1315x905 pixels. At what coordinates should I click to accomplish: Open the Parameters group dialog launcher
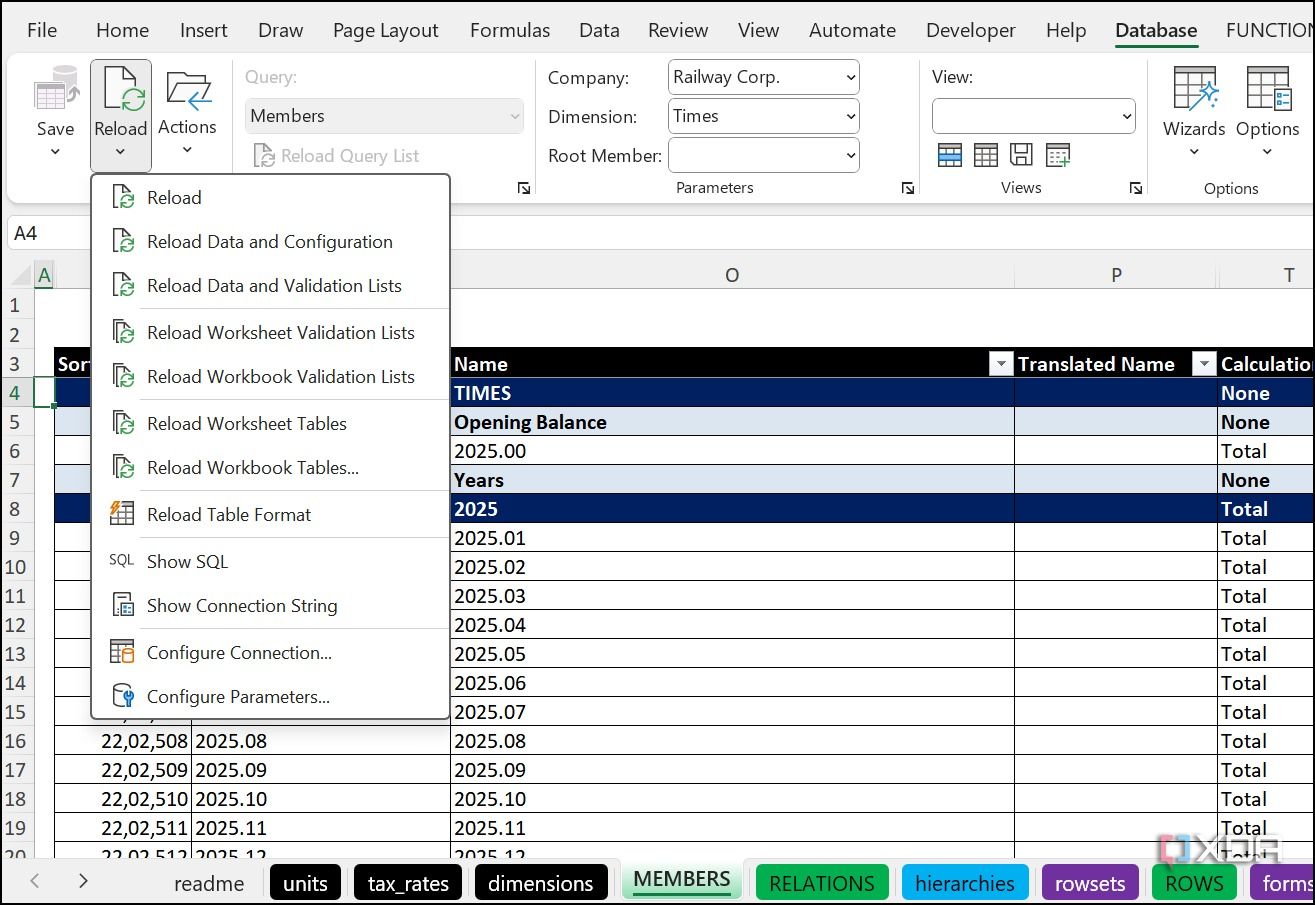(x=907, y=188)
